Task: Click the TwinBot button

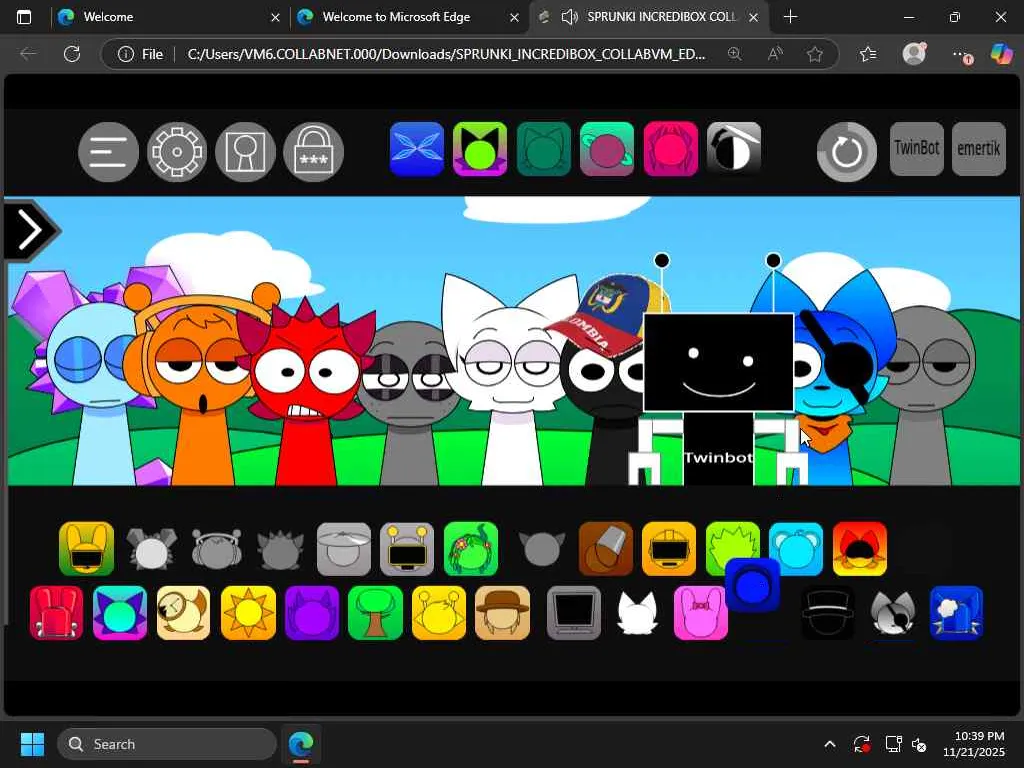Action: 917,149
